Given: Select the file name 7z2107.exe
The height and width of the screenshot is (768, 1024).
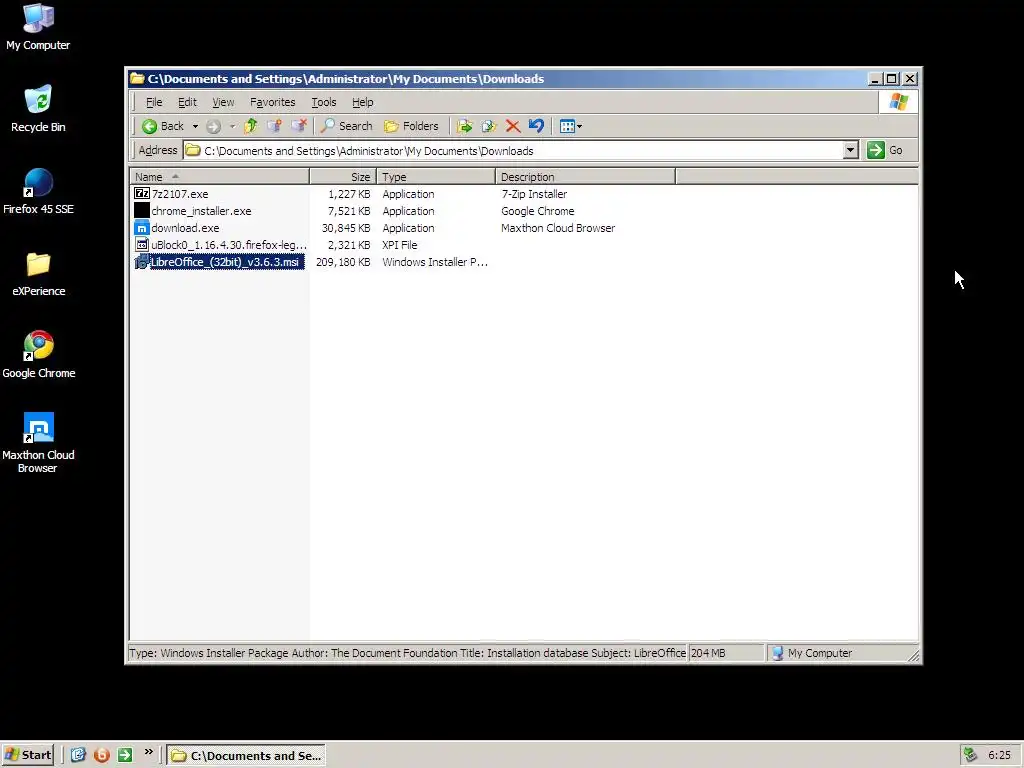Looking at the screenshot, I should pos(180,194).
